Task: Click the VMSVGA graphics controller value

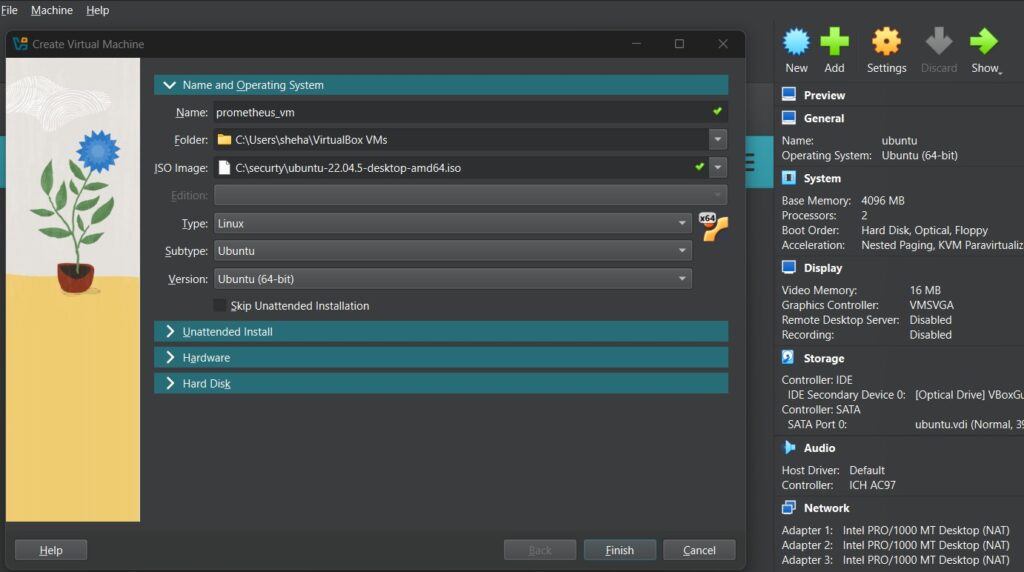Action: pos(931,305)
